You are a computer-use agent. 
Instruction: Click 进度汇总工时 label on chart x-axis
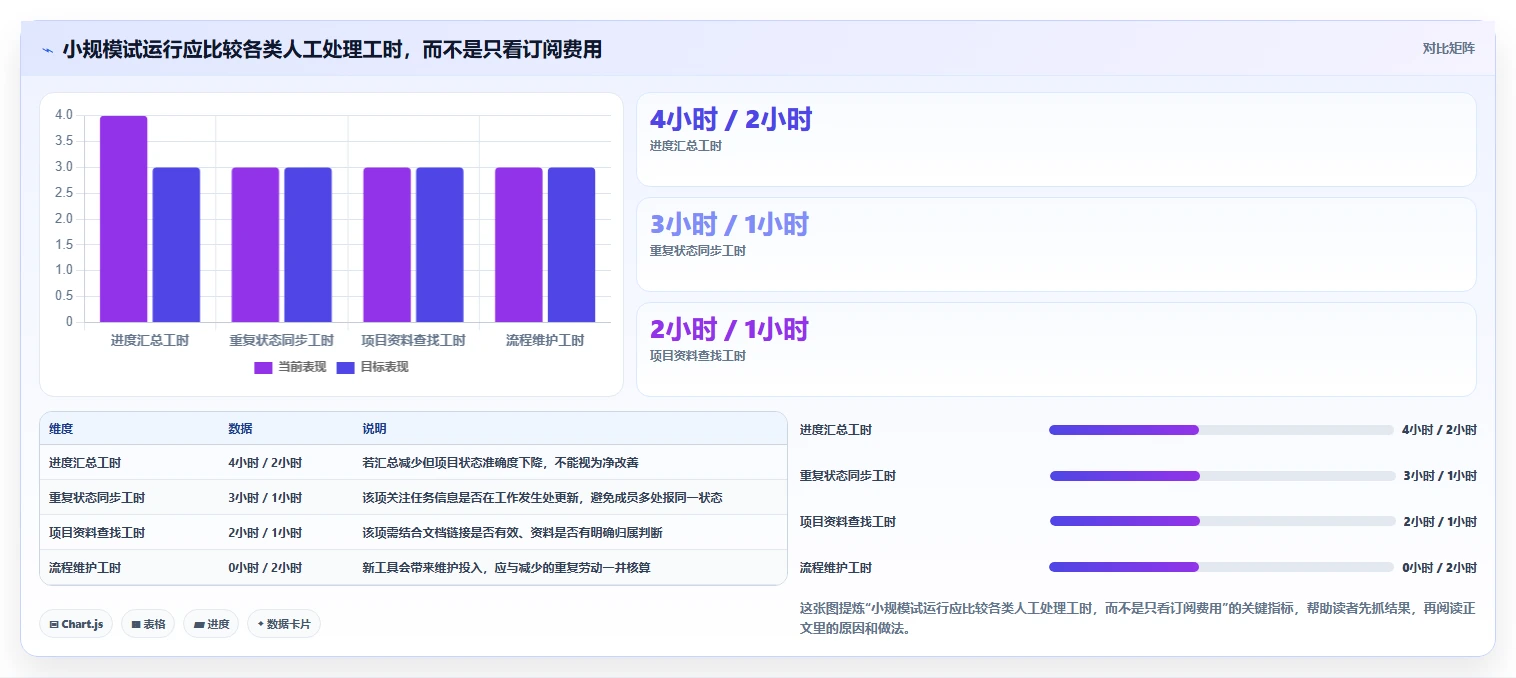[x=150, y=341]
